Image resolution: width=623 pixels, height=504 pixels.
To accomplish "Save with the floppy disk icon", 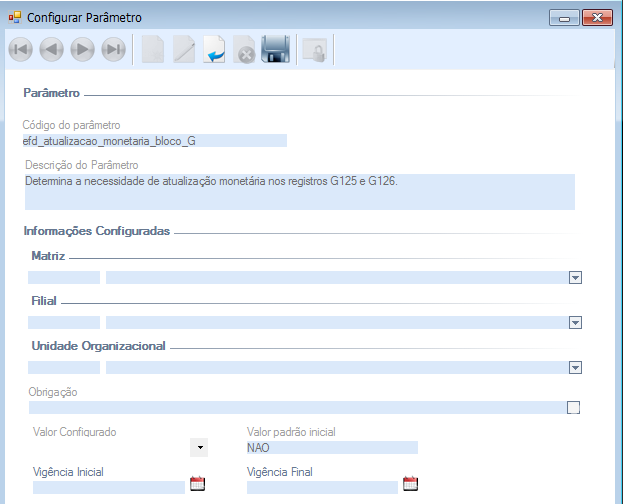I will tap(275, 49).
